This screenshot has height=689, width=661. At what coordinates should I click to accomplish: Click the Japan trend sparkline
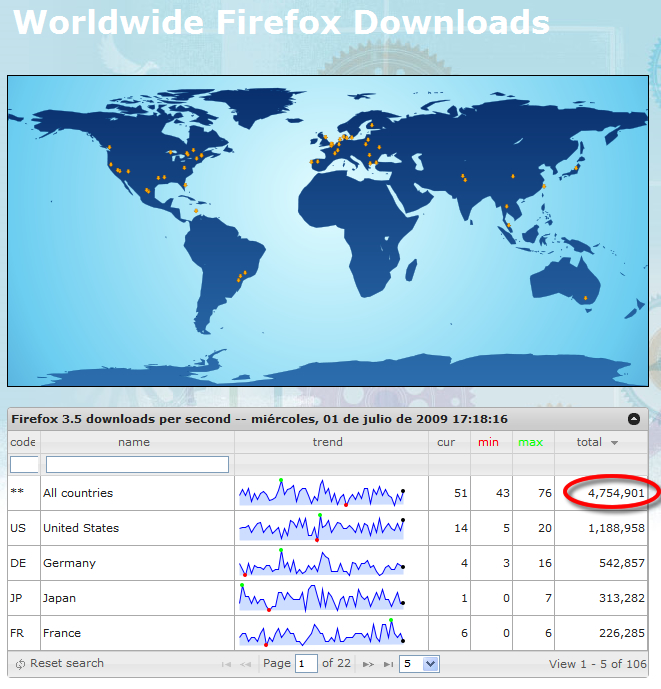321,598
